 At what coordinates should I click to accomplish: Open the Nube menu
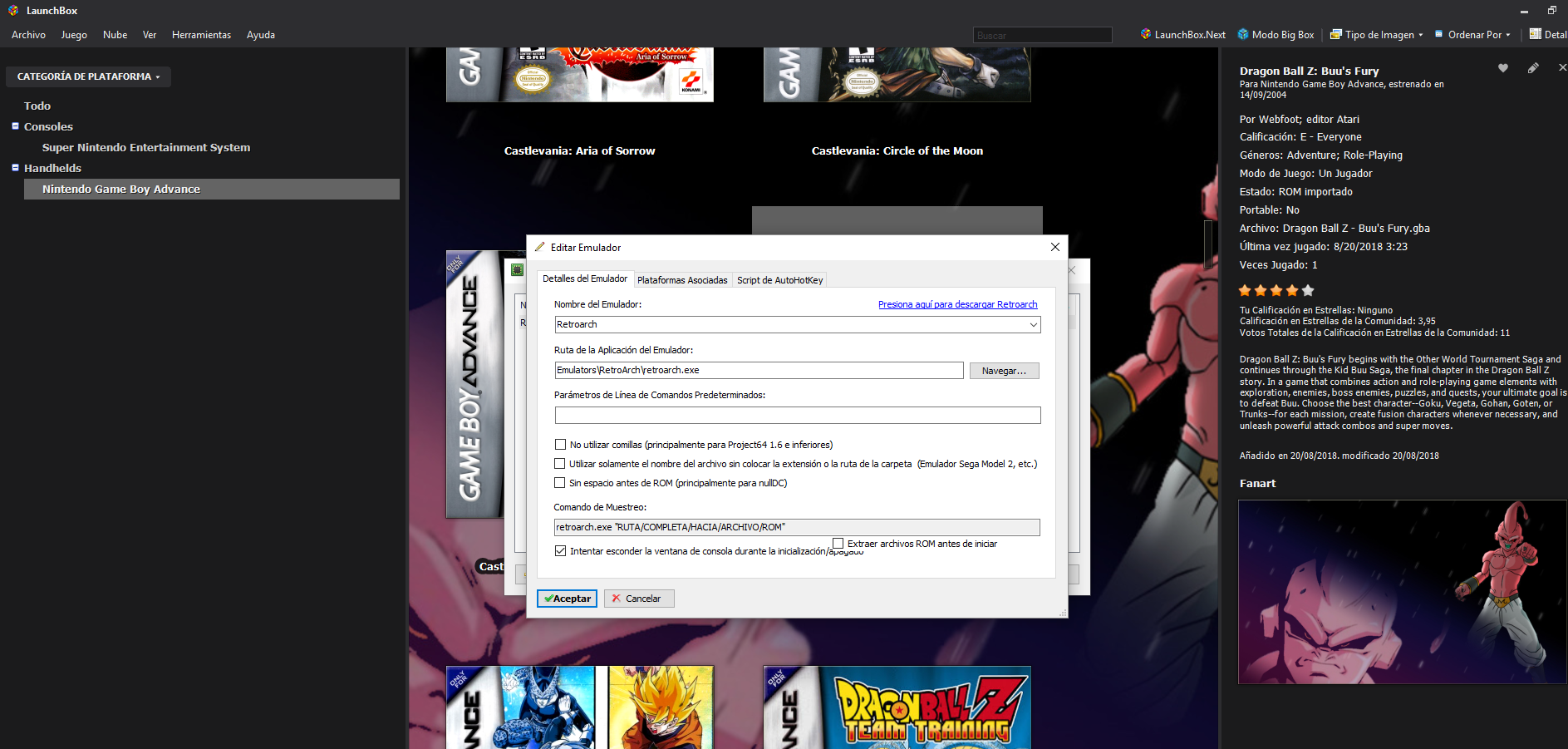116,35
